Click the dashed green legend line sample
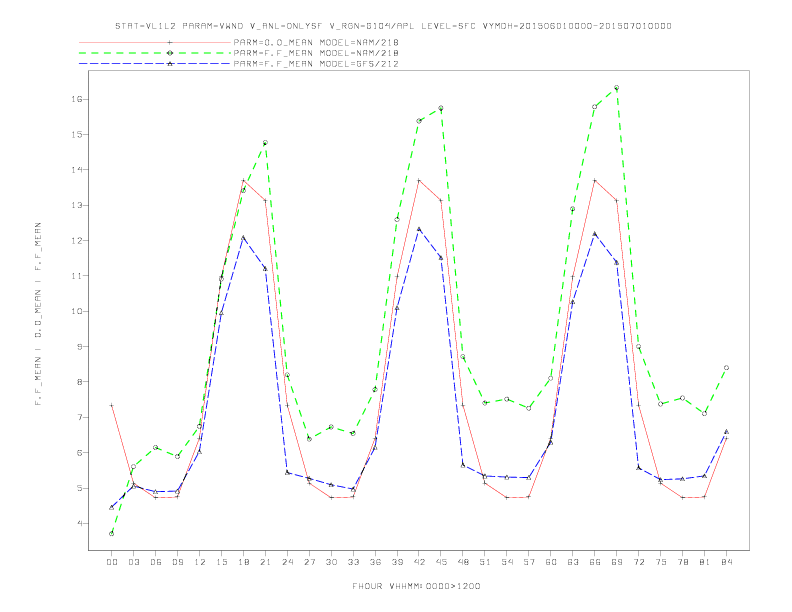 (155, 53)
